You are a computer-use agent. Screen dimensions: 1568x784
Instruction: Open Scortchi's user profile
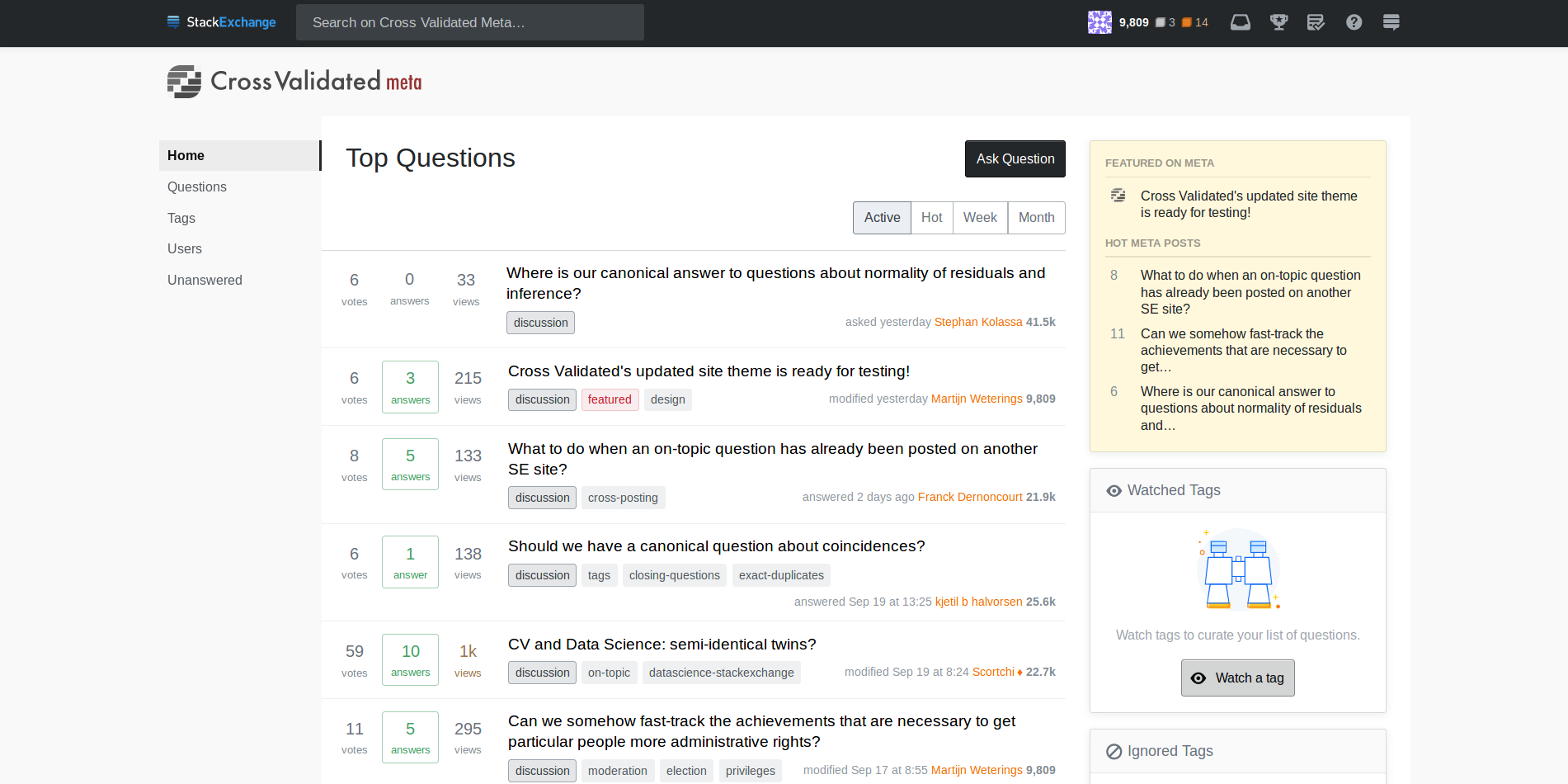pyautogui.click(x=993, y=672)
